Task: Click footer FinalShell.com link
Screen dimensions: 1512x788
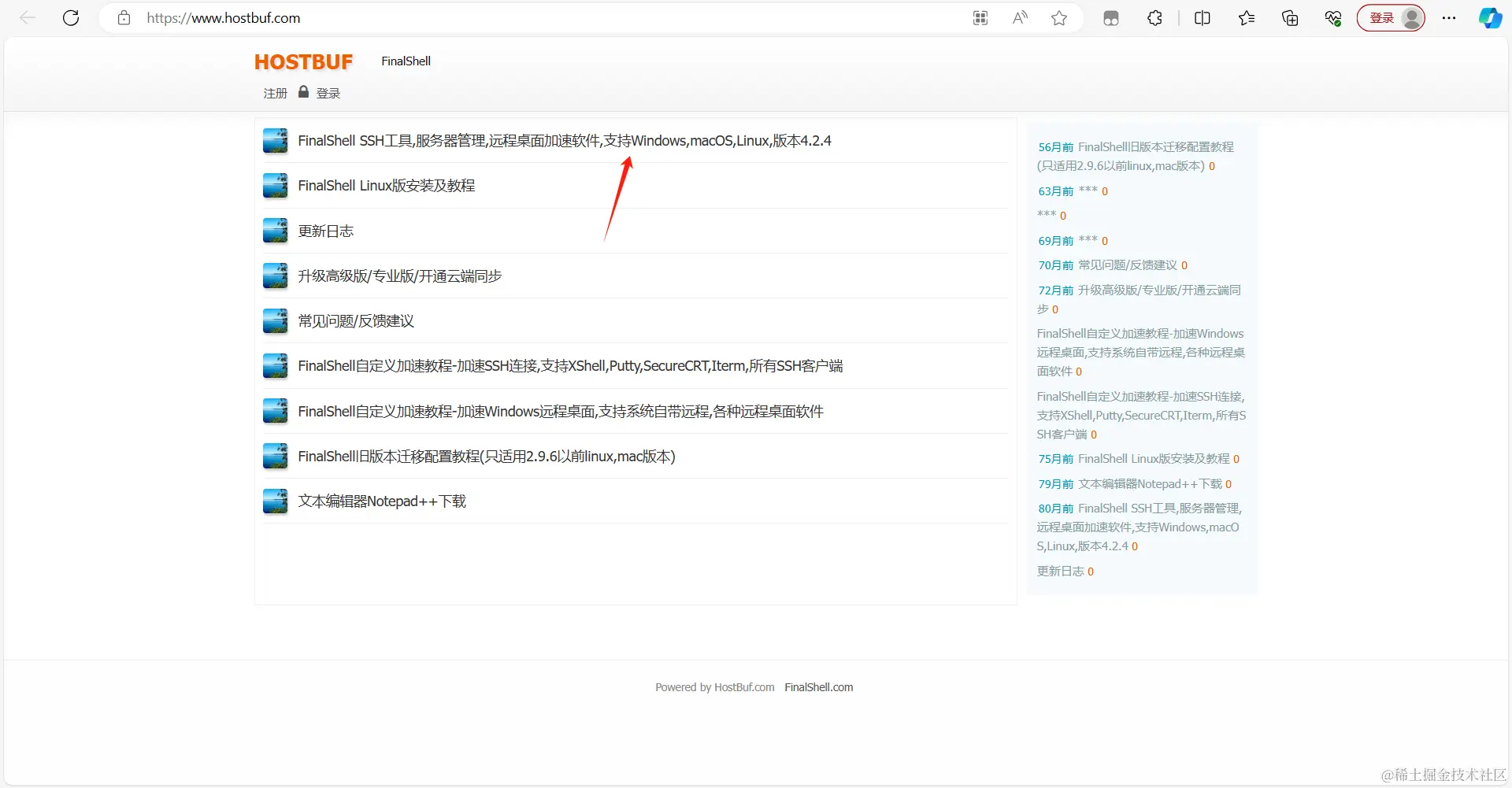Action: tap(819, 687)
